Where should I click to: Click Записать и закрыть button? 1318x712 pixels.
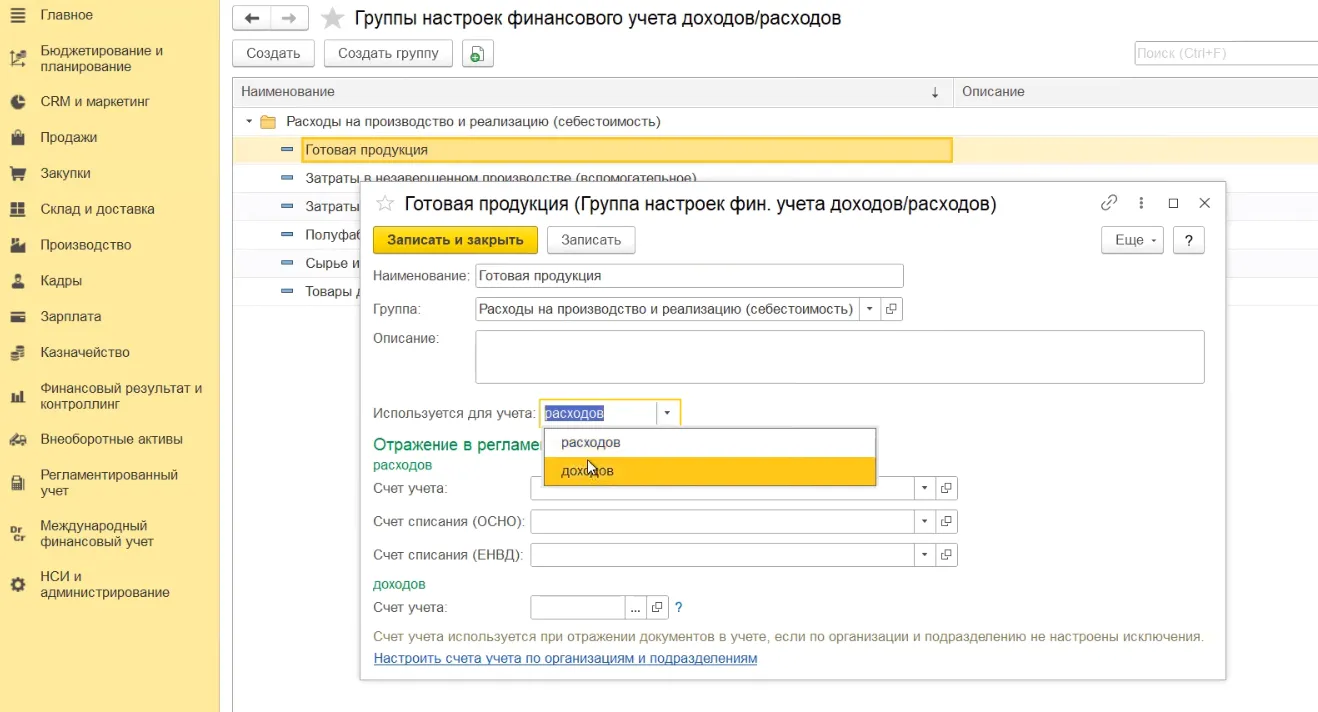click(455, 240)
